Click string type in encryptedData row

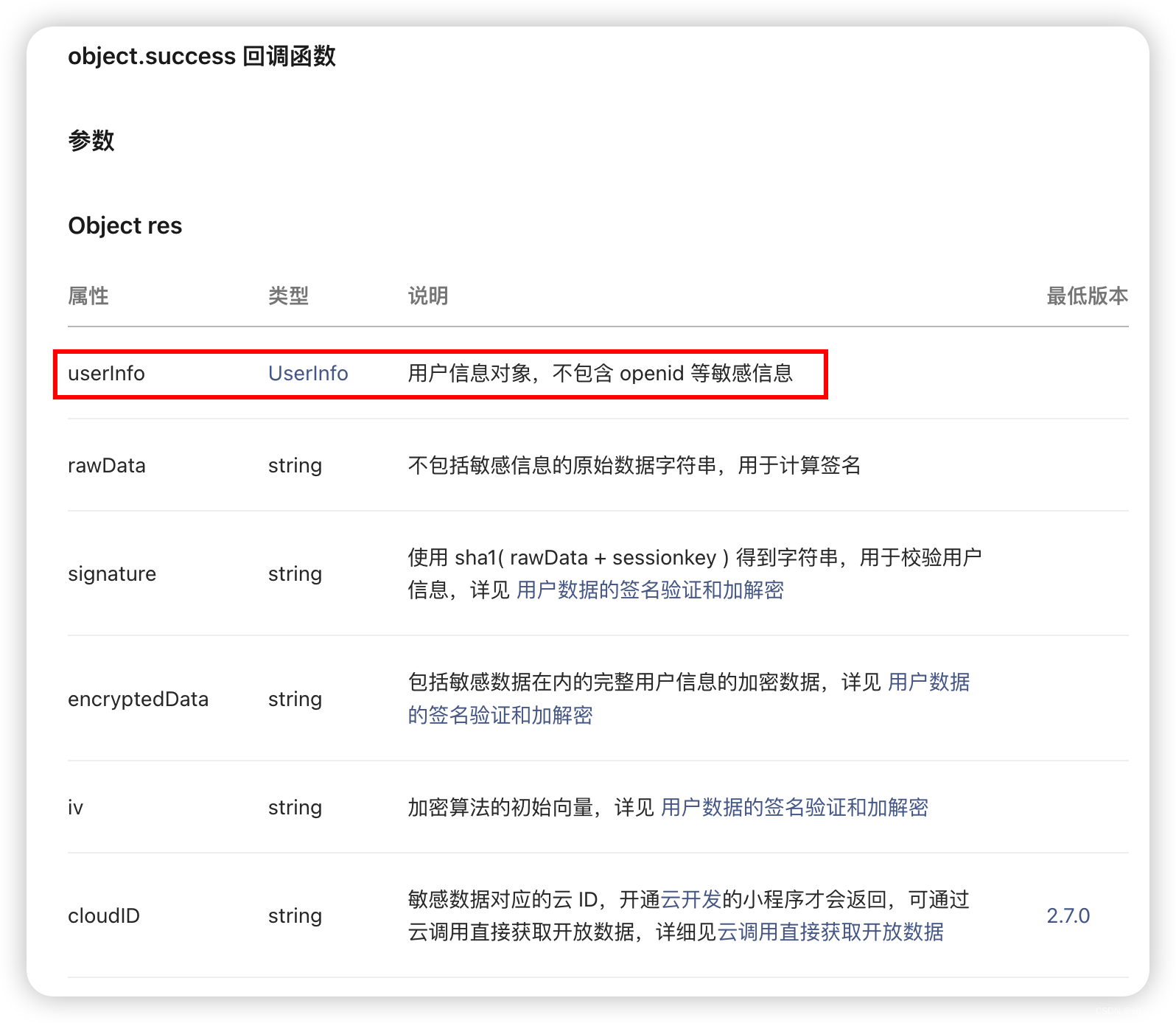coord(295,699)
